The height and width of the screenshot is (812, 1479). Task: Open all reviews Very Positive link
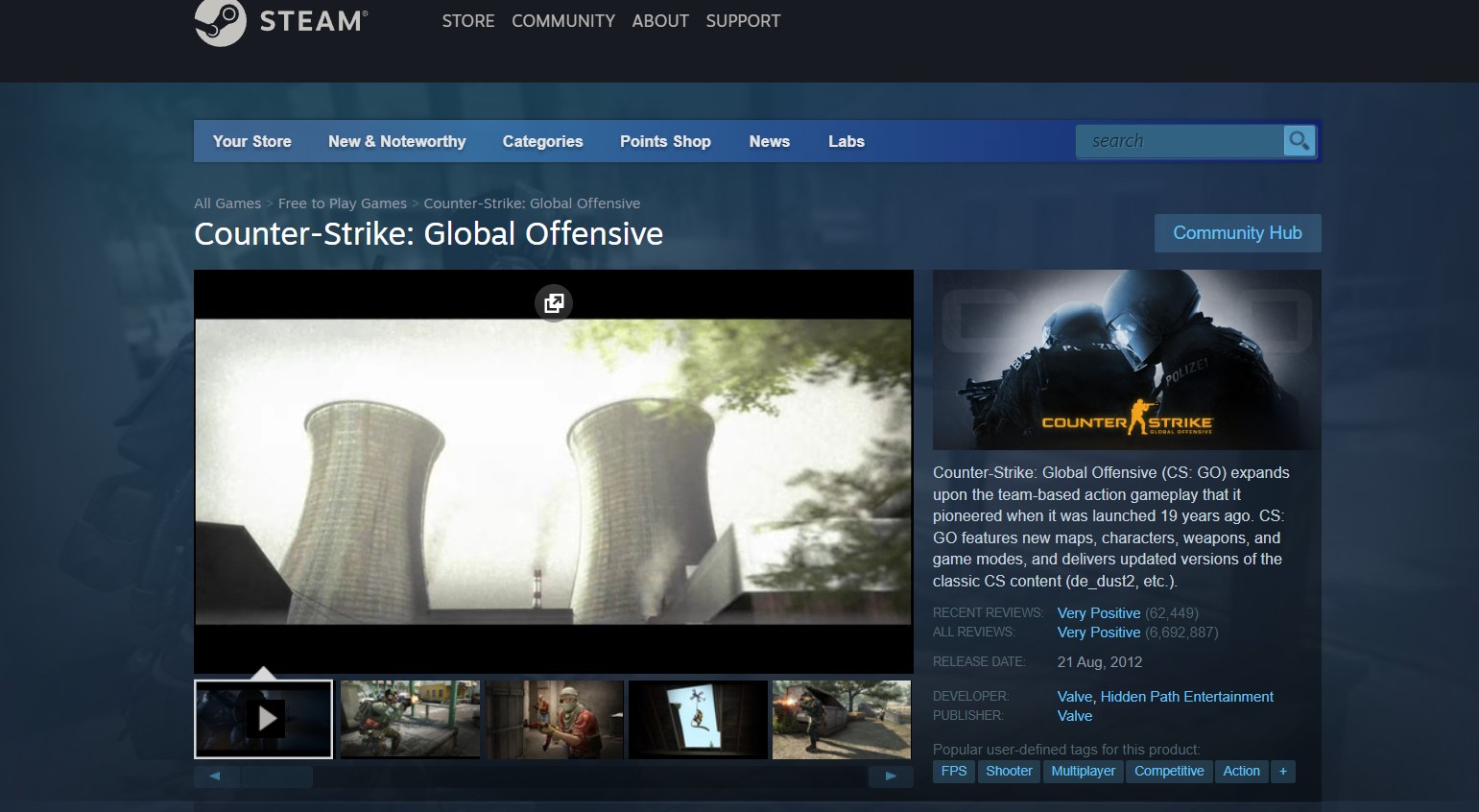coord(1099,633)
